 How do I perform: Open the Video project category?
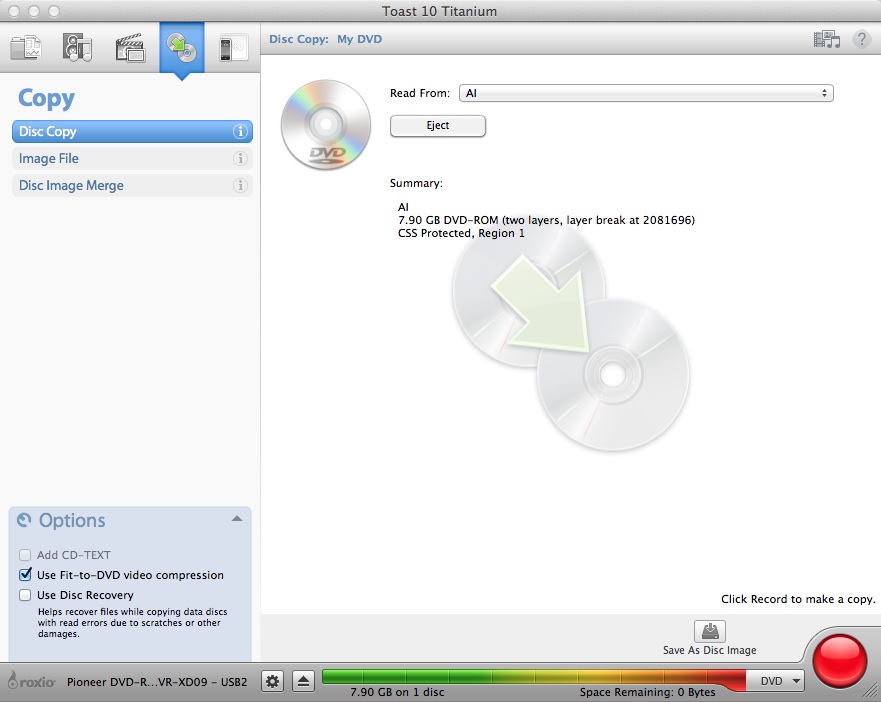pos(130,47)
